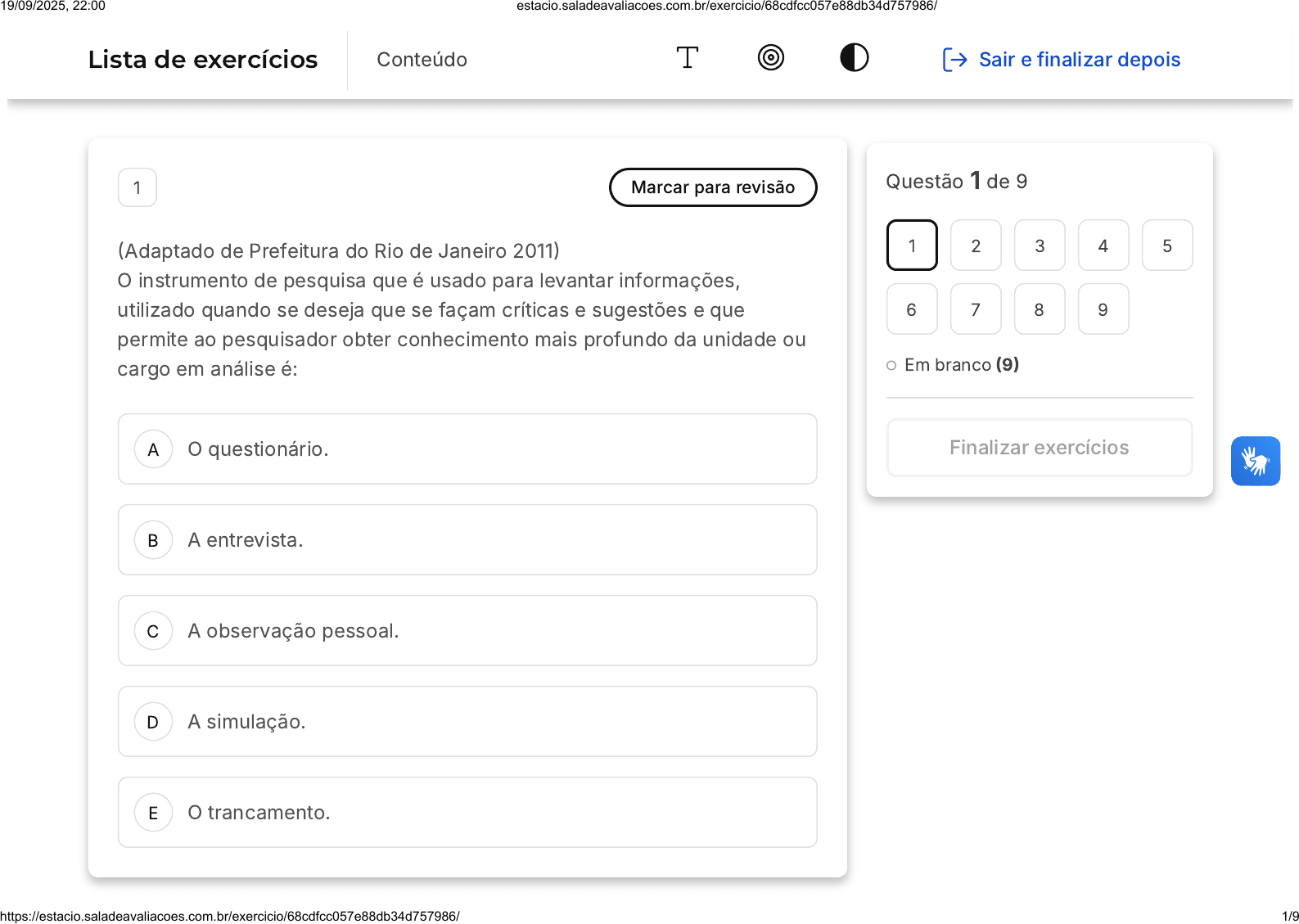Toggle the high contrast half-circle icon
Image resolution: width=1299 pixels, height=924 pixels.
854,58
